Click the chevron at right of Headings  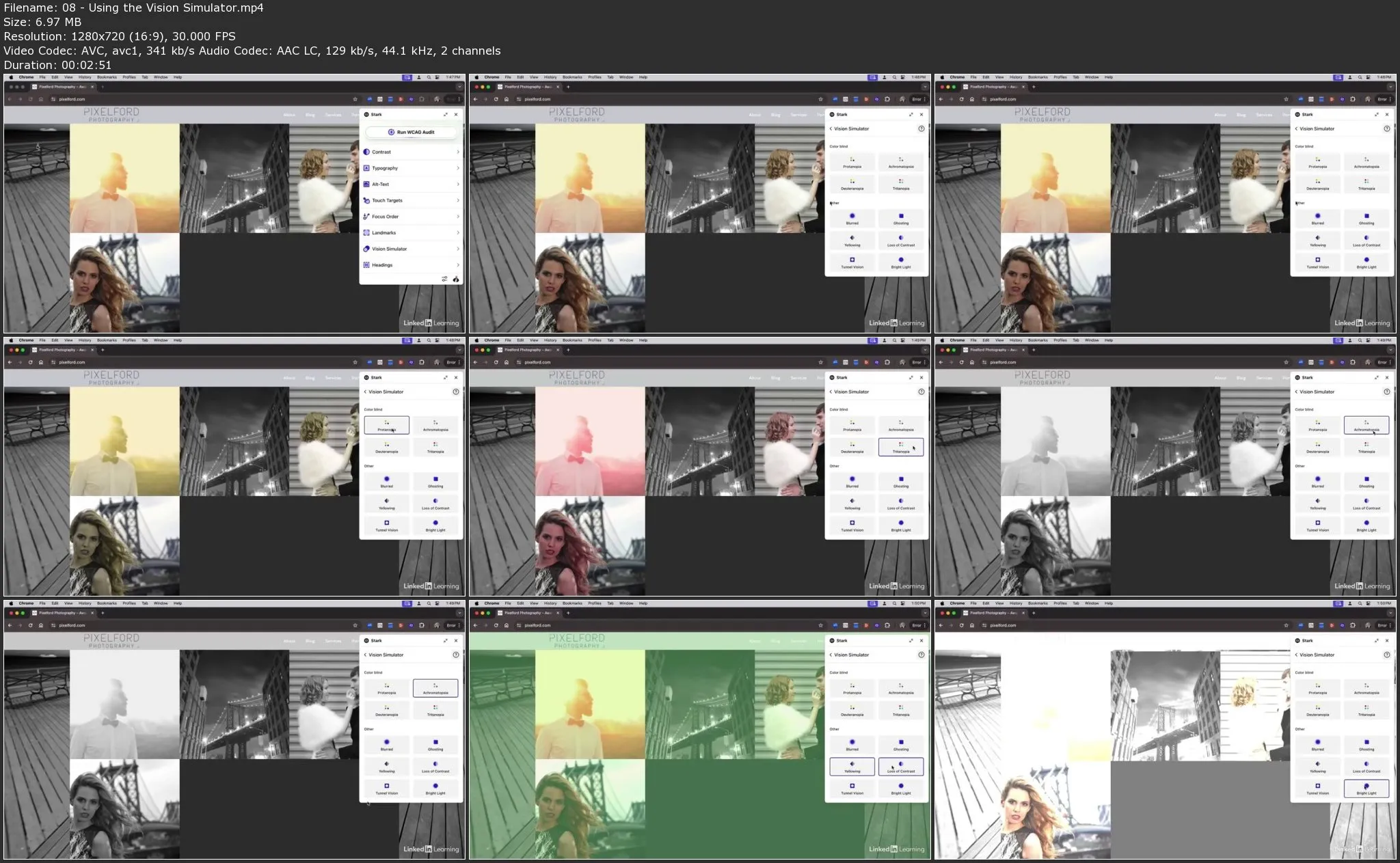[458, 265]
